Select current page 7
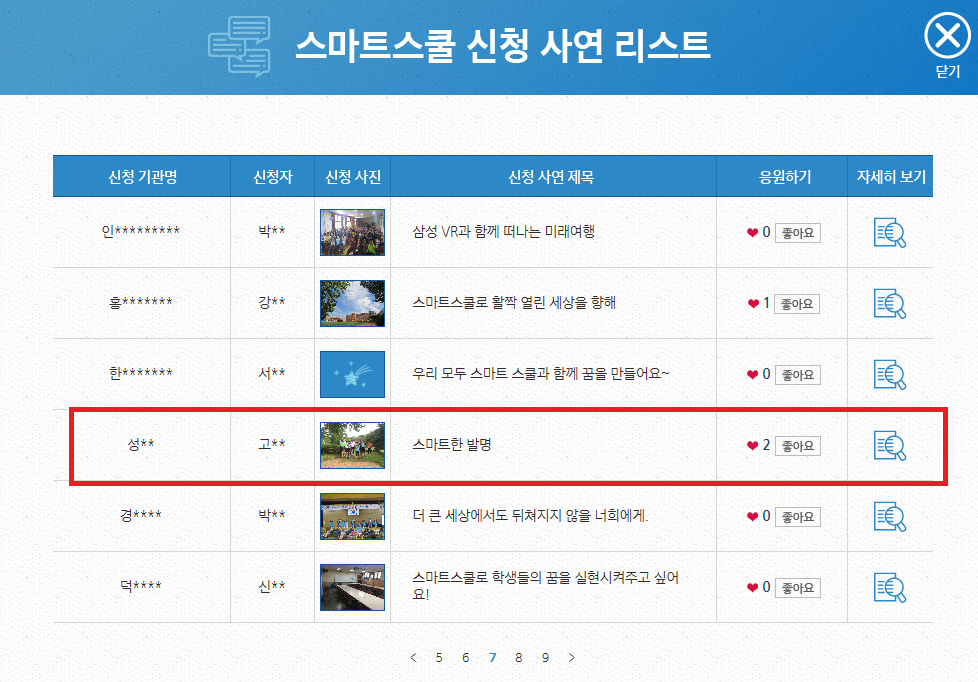Viewport: 978px width, 682px height. coord(493,658)
